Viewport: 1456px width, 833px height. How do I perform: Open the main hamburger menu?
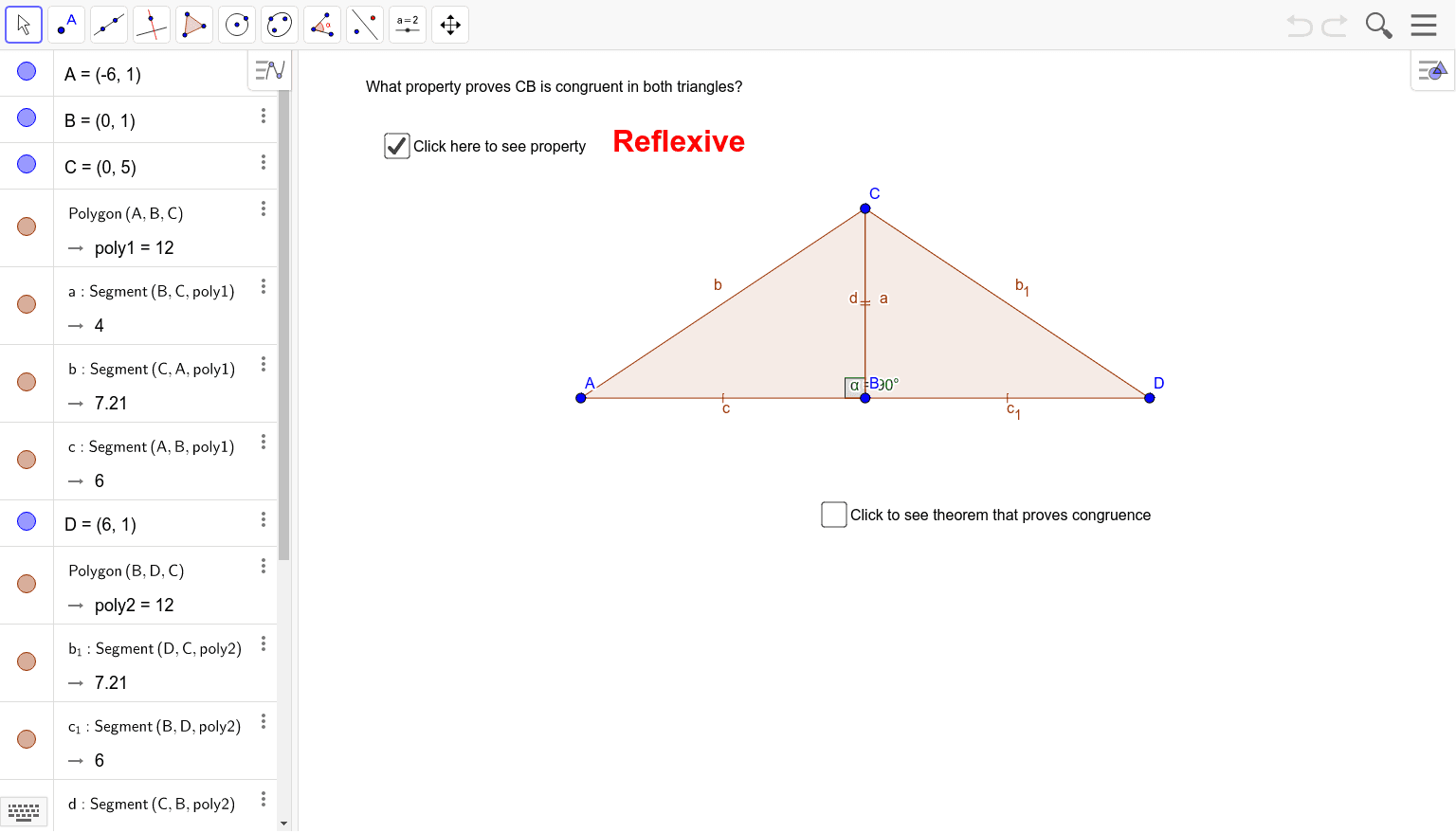point(1423,25)
